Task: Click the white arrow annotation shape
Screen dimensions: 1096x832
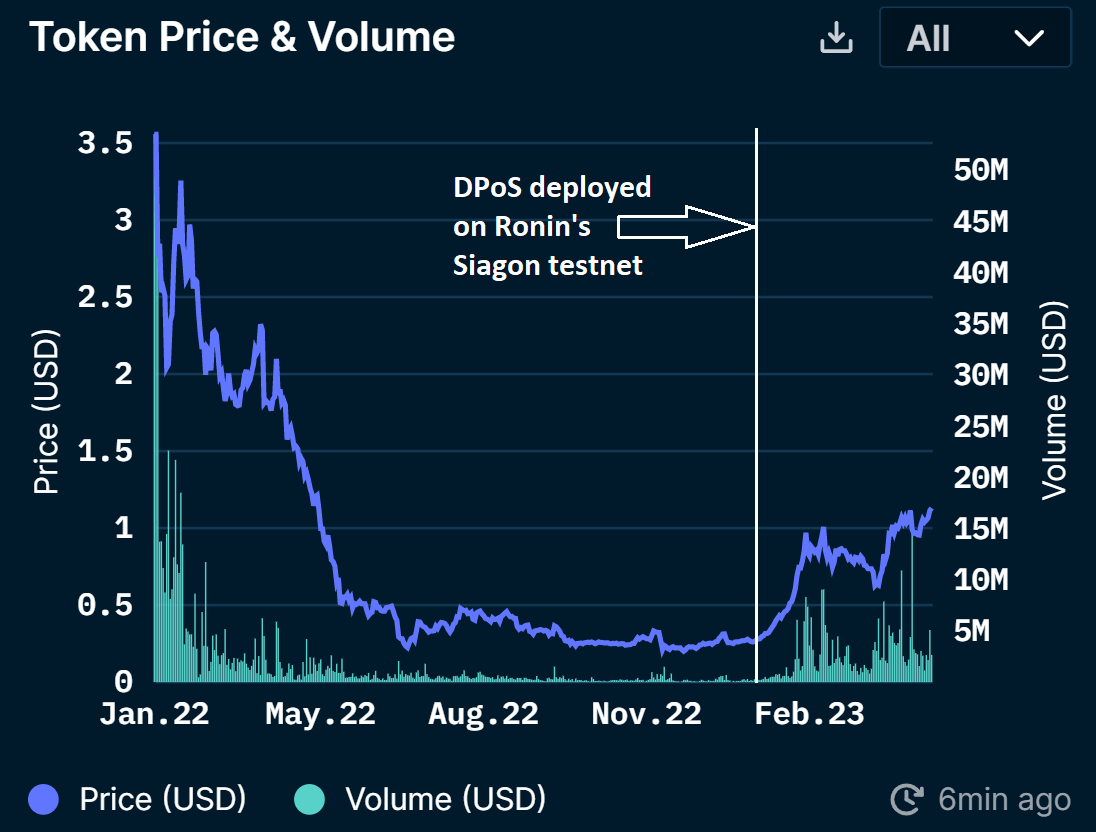Action: [x=686, y=227]
